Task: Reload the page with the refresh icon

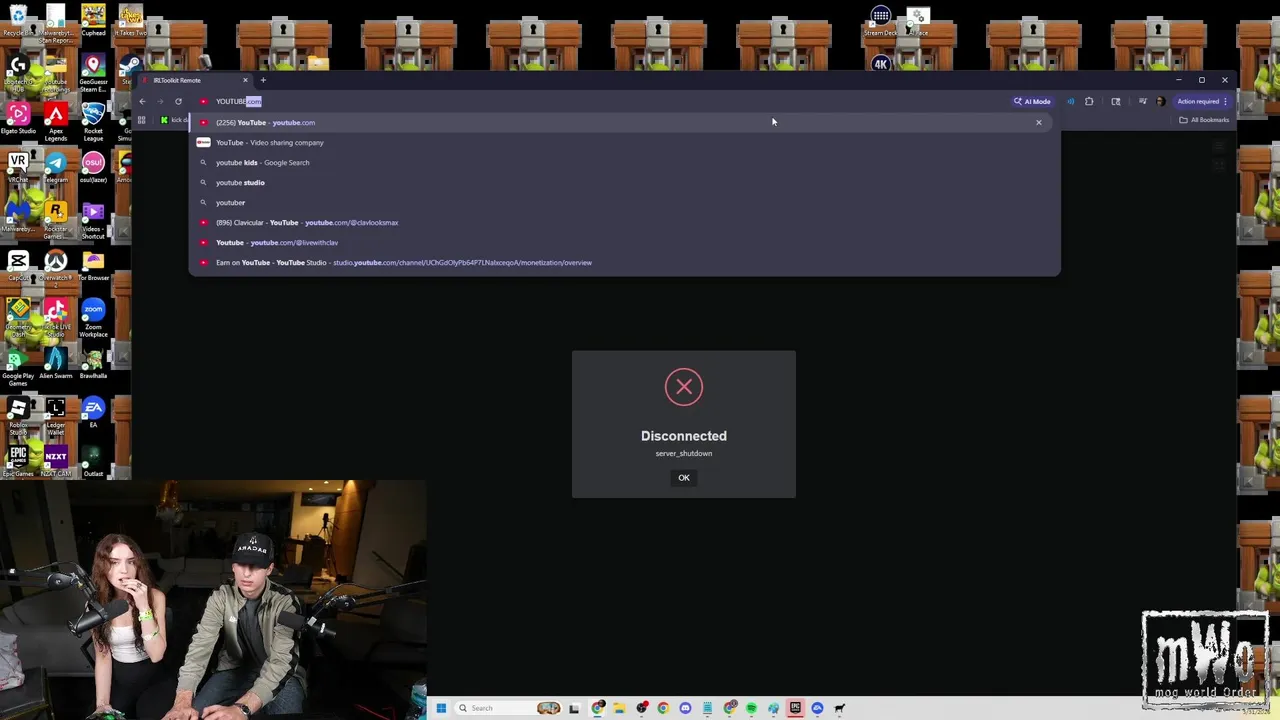Action: point(178,101)
